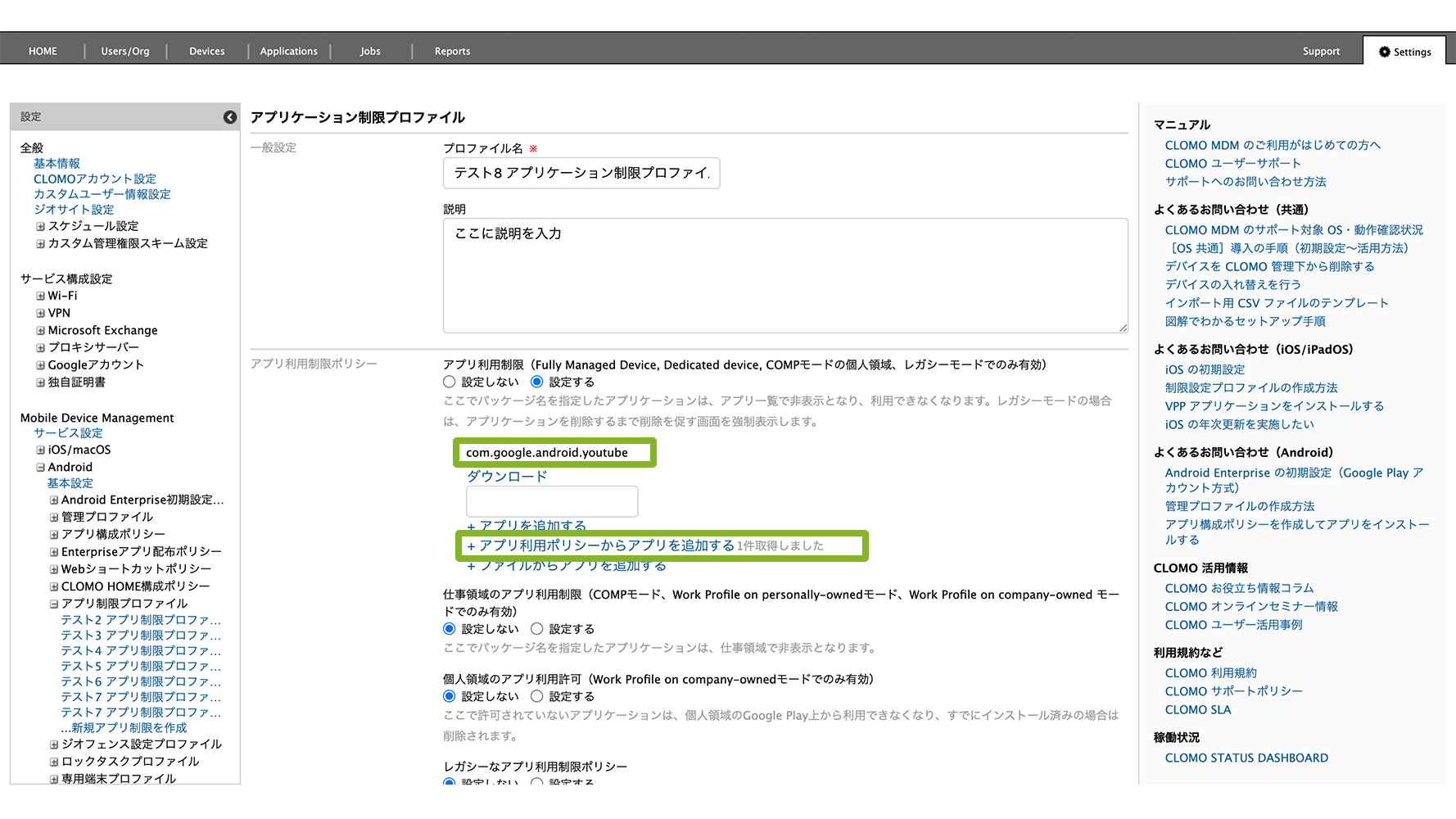Viewport: 1456px width, 819px height.
Task: Click the プロファイル名 text field
Action: [581, 173]
